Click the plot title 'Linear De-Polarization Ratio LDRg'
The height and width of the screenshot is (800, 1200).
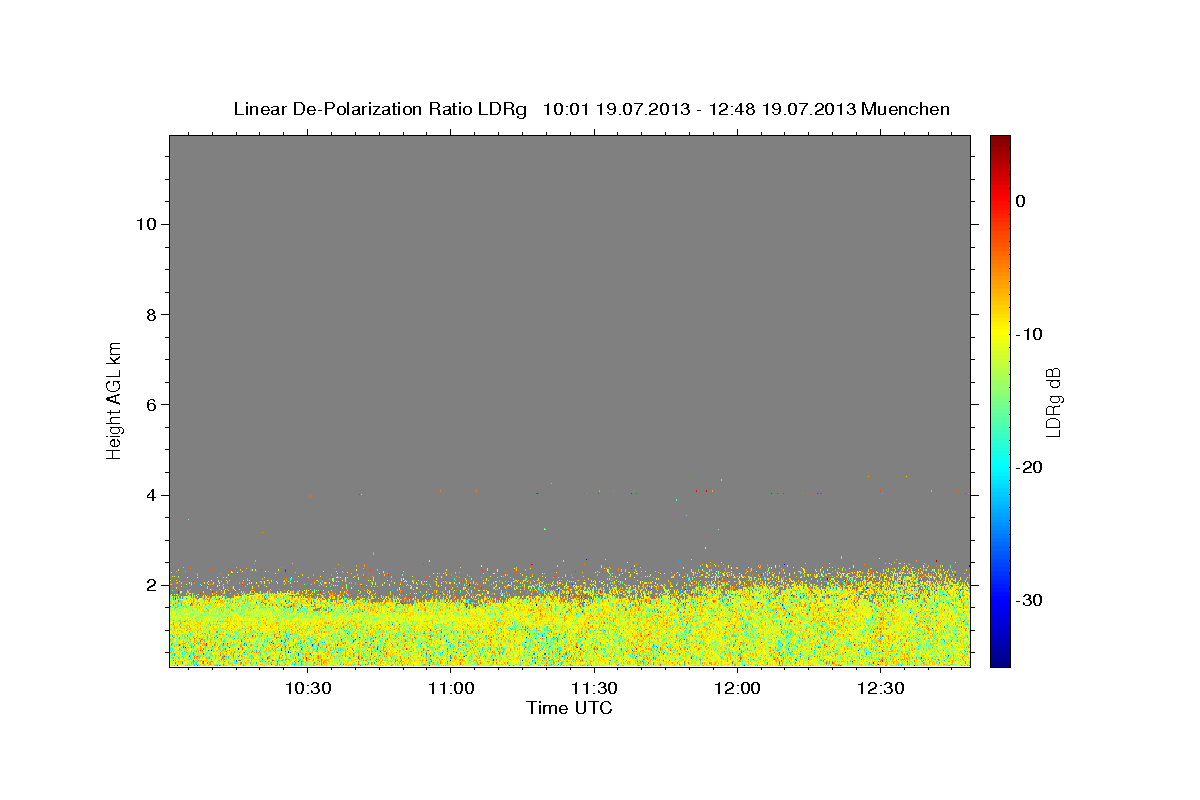click(x=380, y=109)
